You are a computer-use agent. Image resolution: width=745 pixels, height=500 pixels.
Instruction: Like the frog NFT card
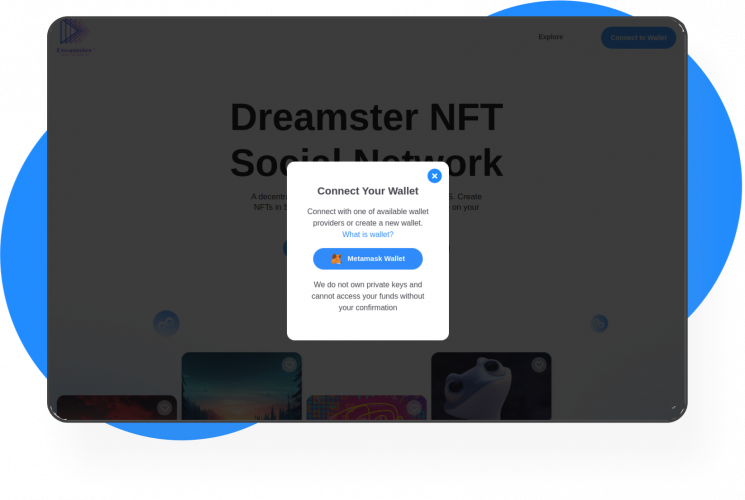click(x=539, y=365)
